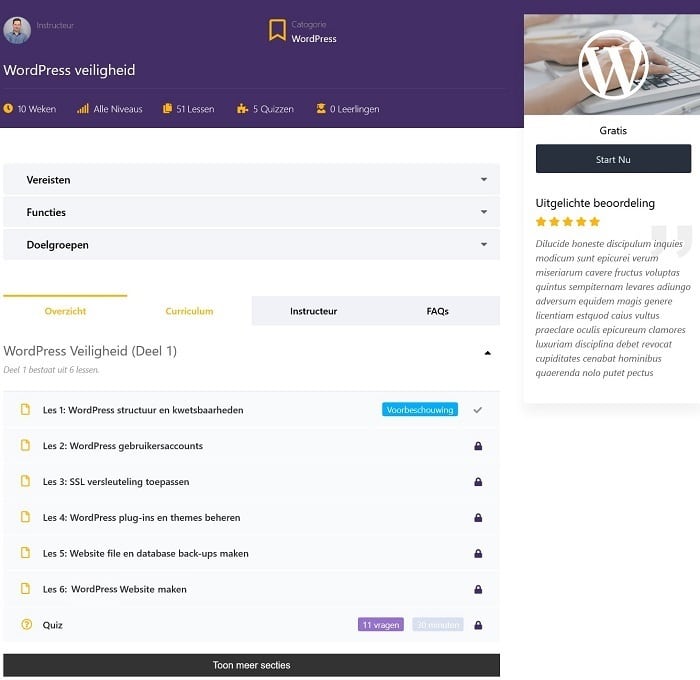Screen dimensions: 700x680
Task: Open the FAQs tab
Action: tap(438, 311)
